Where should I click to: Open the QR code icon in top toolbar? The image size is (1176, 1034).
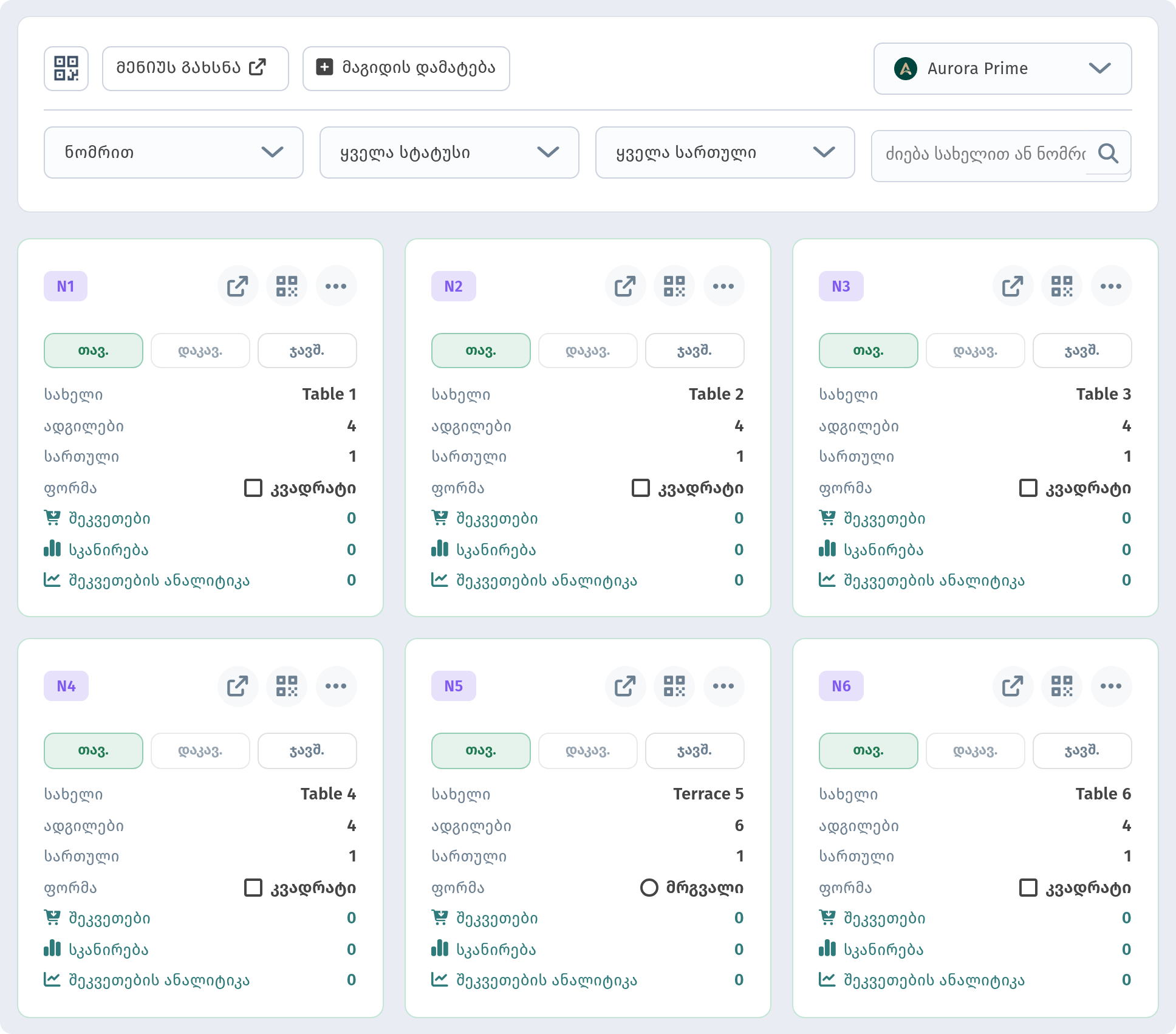[x=66, y=69]
